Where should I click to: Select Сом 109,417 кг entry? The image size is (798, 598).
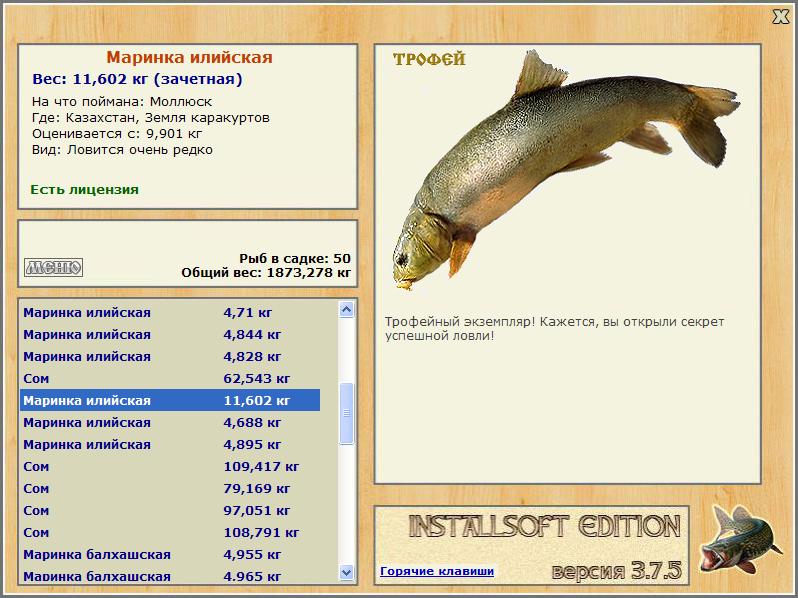click(170, 467)
